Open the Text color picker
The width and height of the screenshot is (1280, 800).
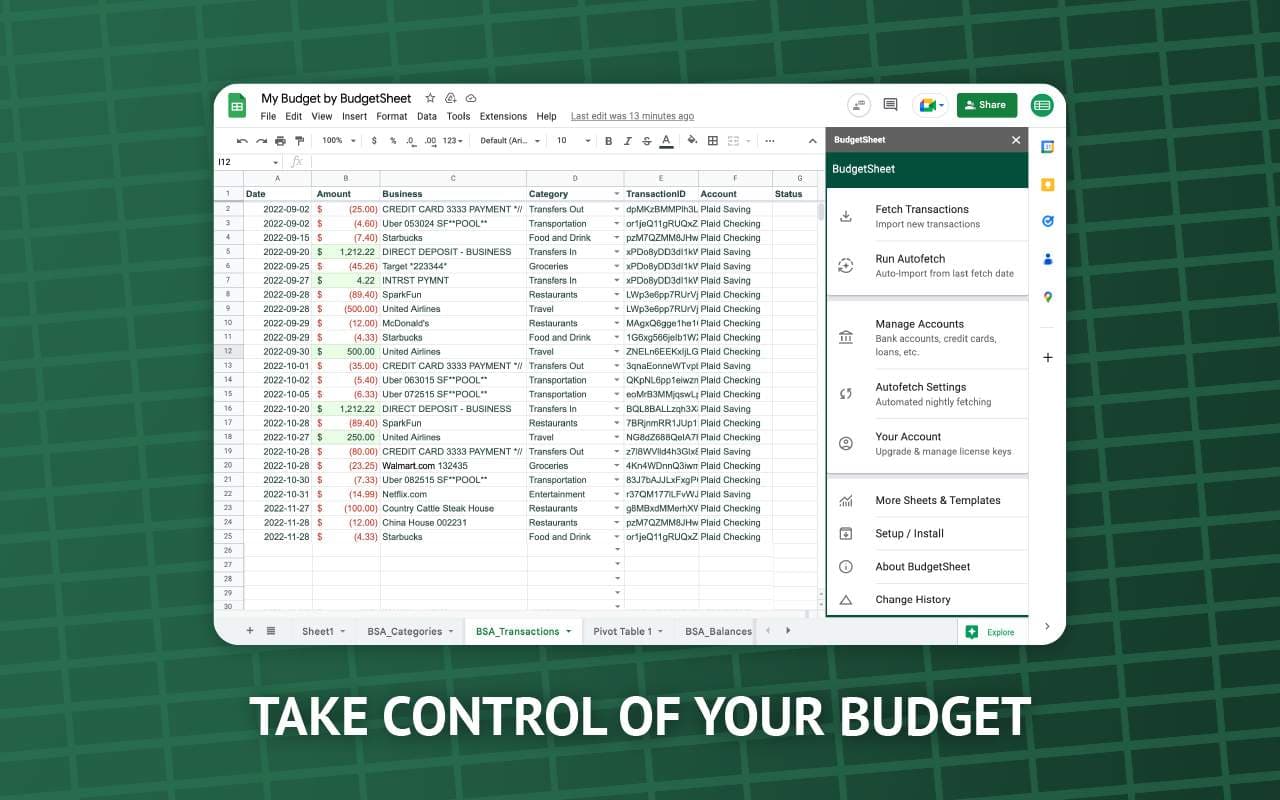pyautogui.click(x=666, y=141)
